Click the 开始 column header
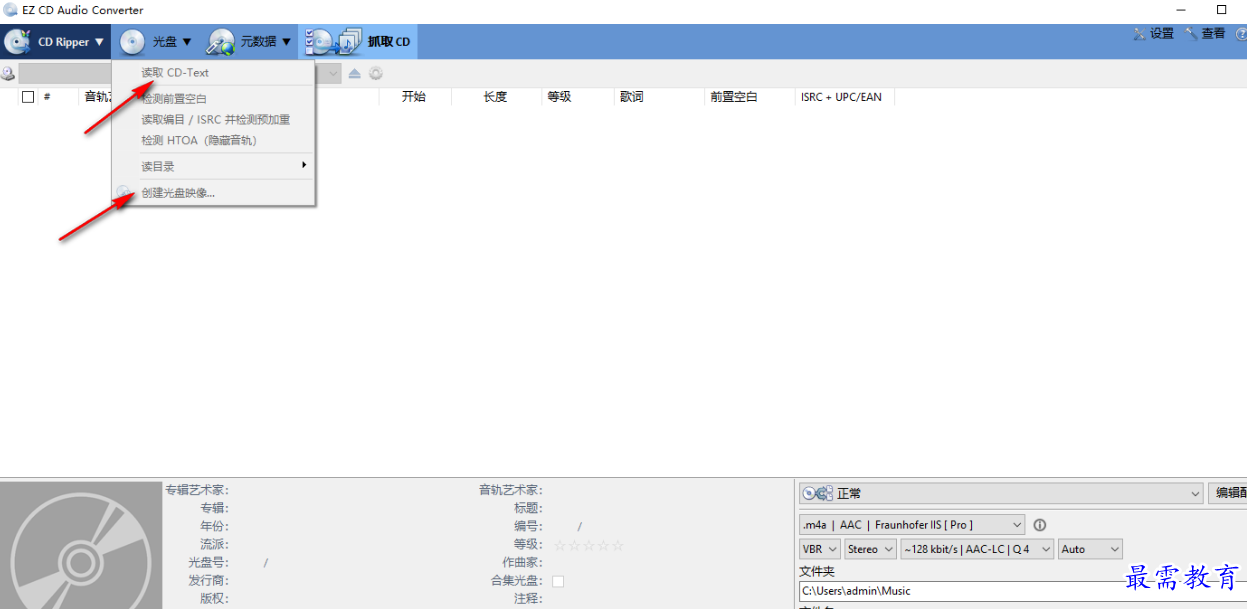The image size is (1247, 609). (414, 97)
